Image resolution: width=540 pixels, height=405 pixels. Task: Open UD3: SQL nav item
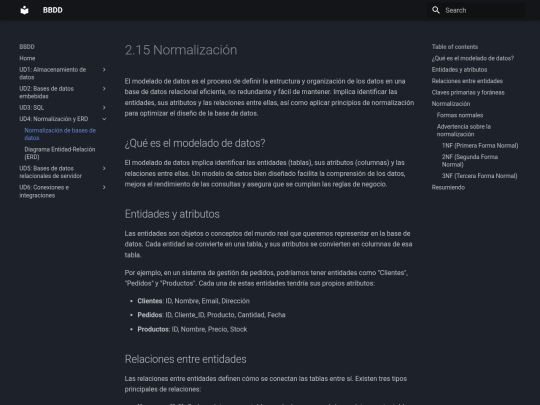(x=32, y=108)
